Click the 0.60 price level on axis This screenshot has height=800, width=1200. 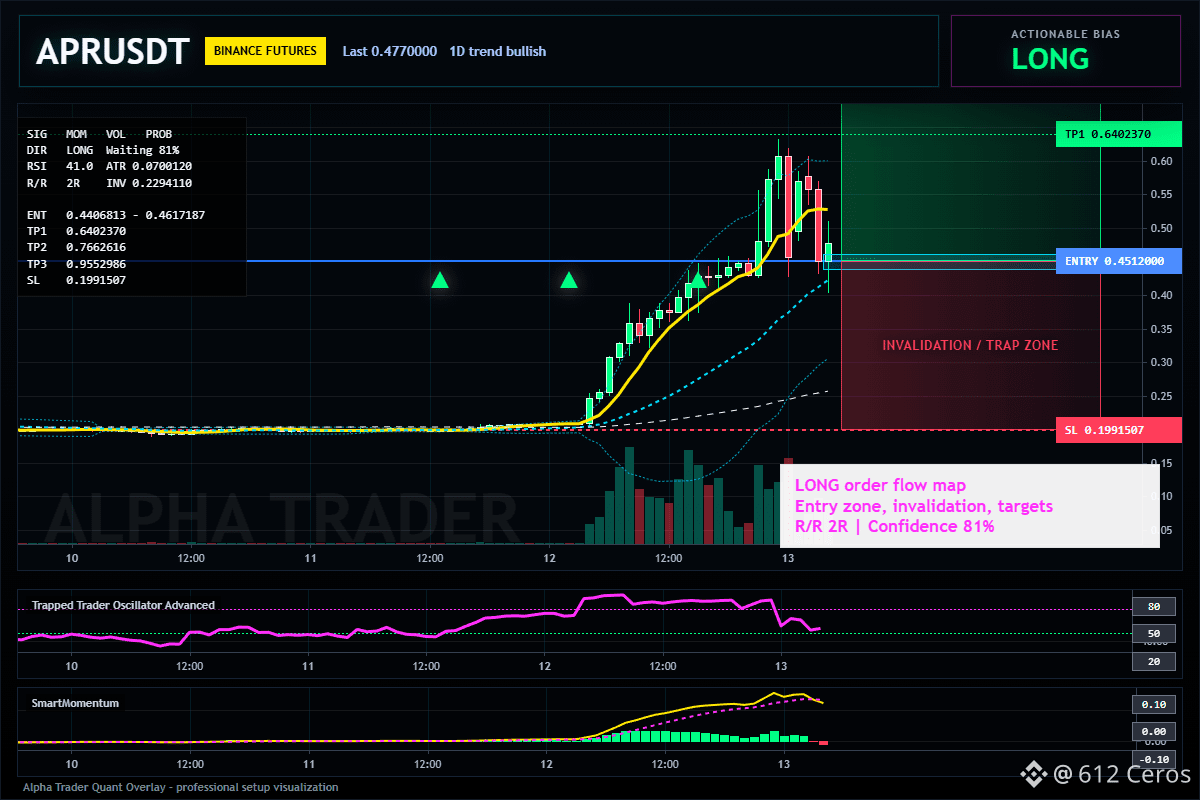click(1161, 161)
